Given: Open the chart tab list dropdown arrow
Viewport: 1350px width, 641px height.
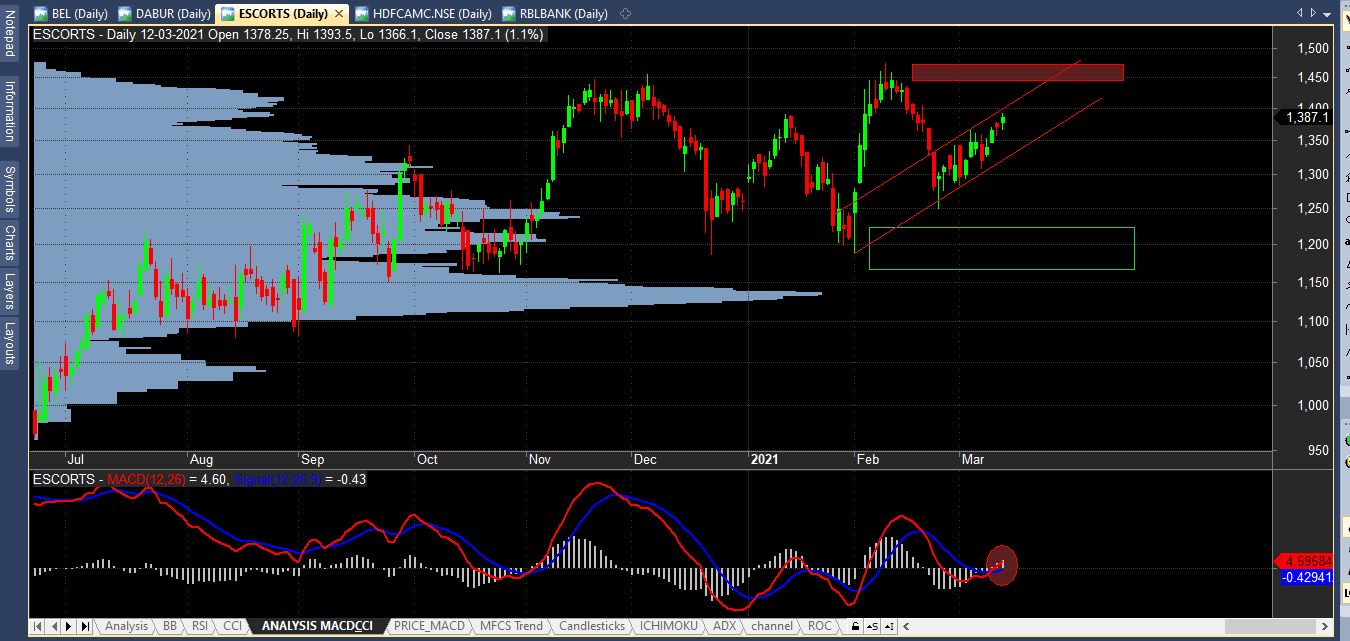Looking at the screenshot, I should [x=1327, y=13].
